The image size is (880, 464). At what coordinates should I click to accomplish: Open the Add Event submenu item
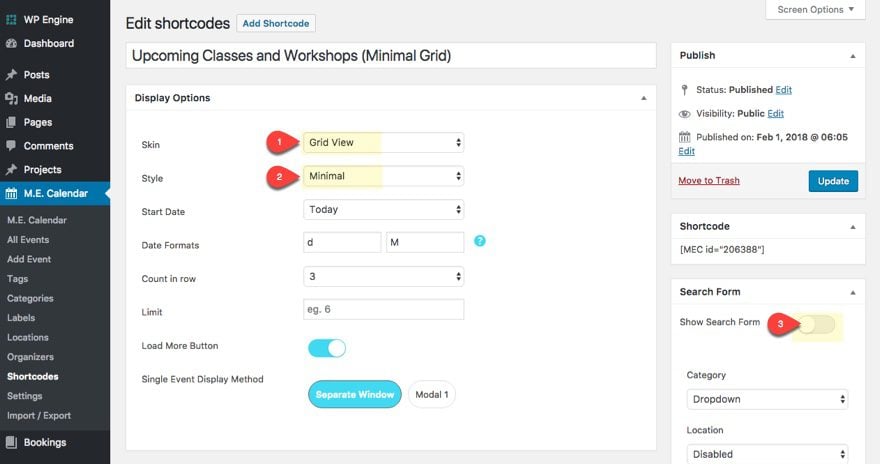[x=29, y=259]
